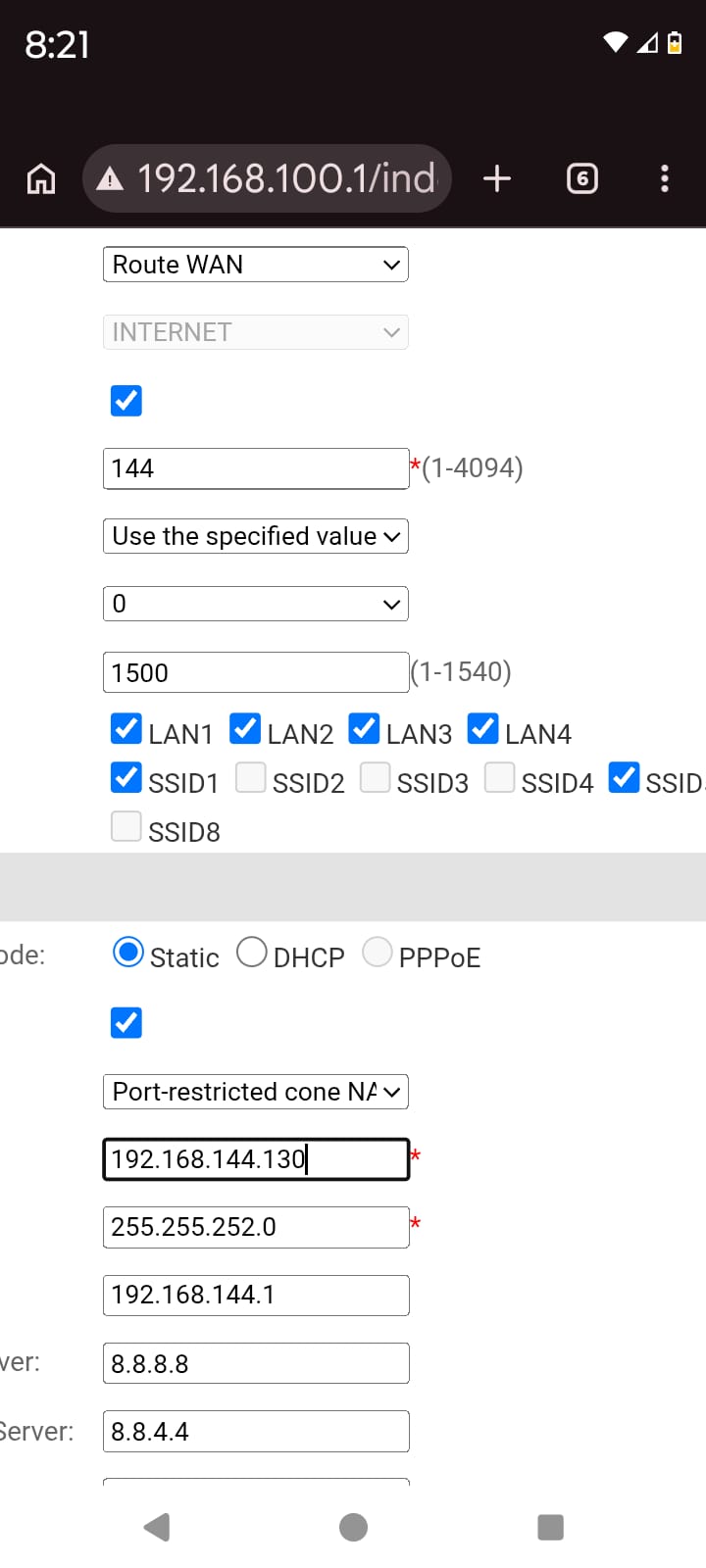
Task: Open Port-restricted cone NAT dropdown
Action: (x=256, y=1092)
